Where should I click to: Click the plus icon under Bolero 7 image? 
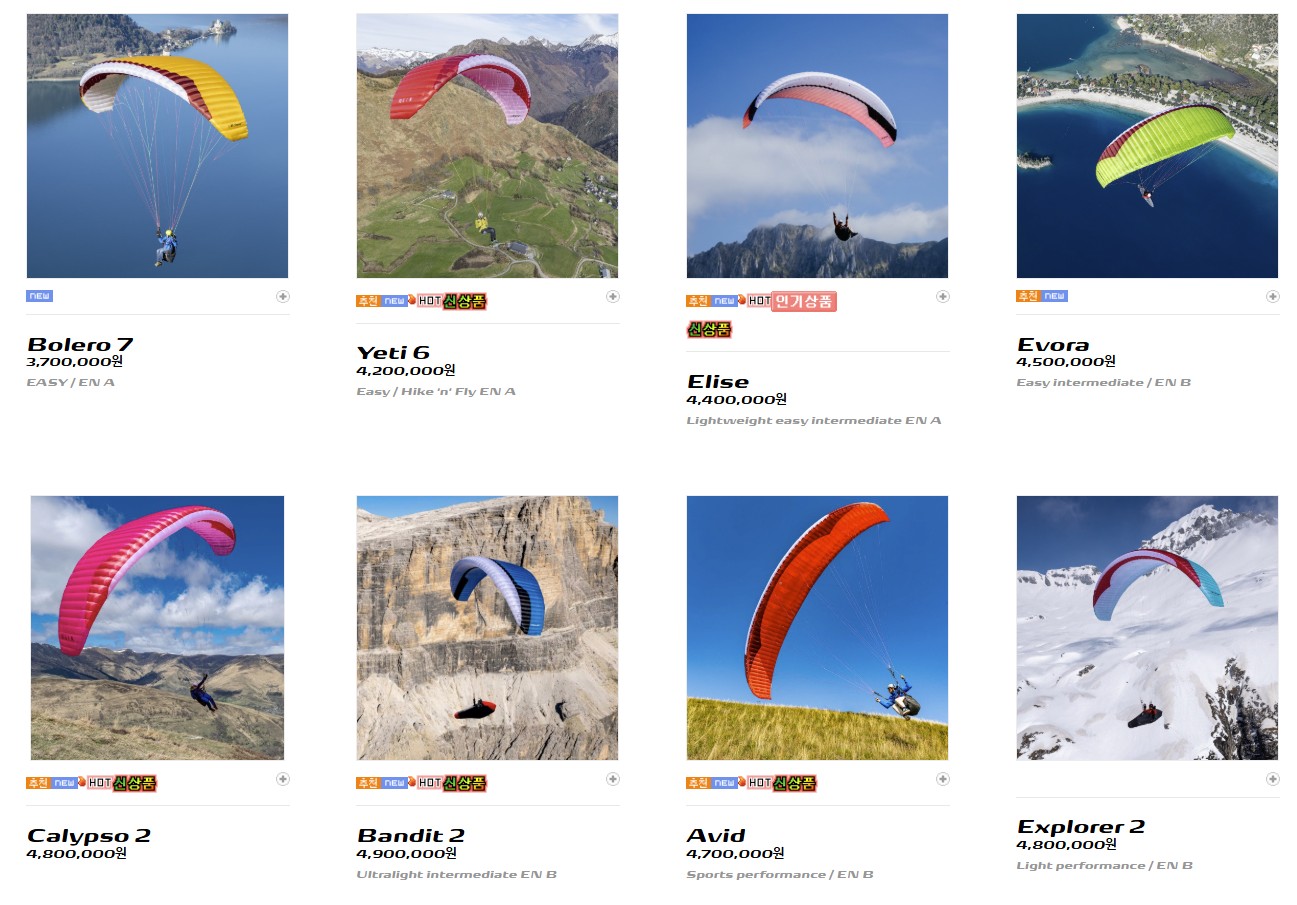(x=283, y=296)
